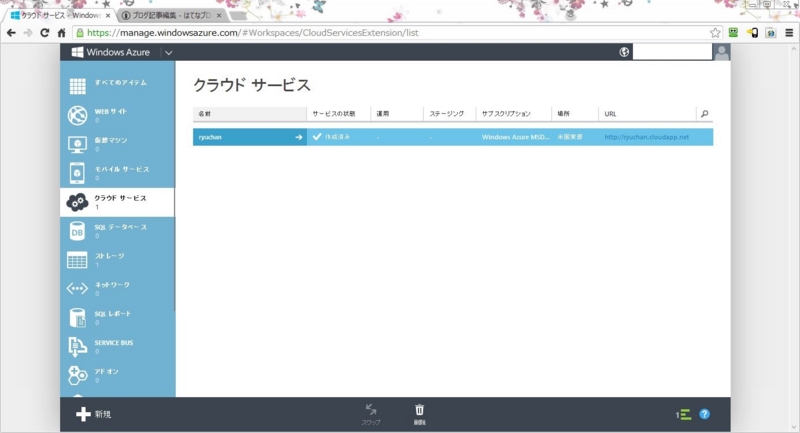The width and height of the screenshot is (800, 433).
Task: Switch to the クラウド サービス browser tab
Action: tap(60, 15)
